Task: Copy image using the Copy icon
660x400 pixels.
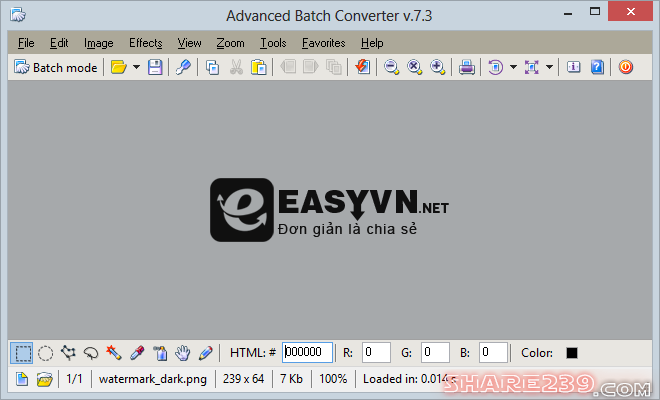Action: 213,67
